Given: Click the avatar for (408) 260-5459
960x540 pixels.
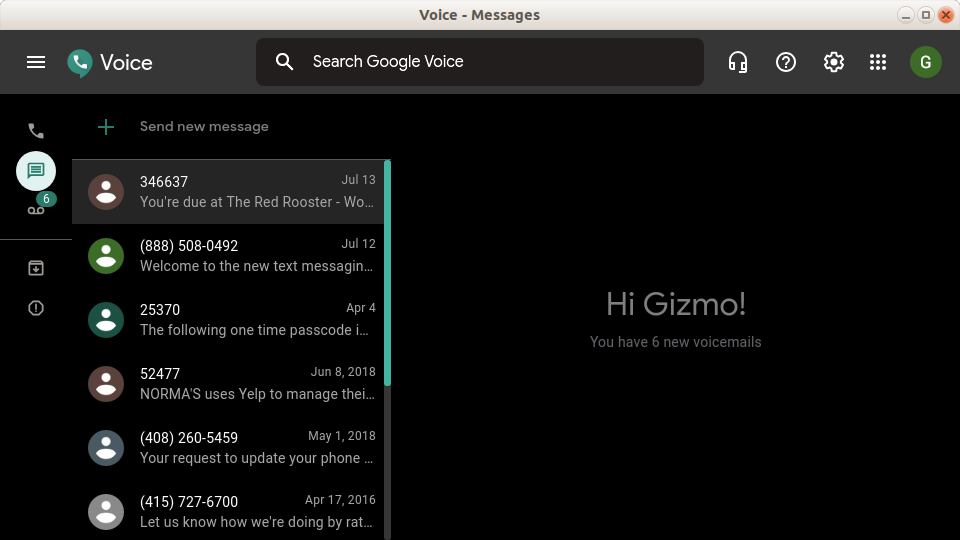Looking at the screenshot, I should (106, 448).
